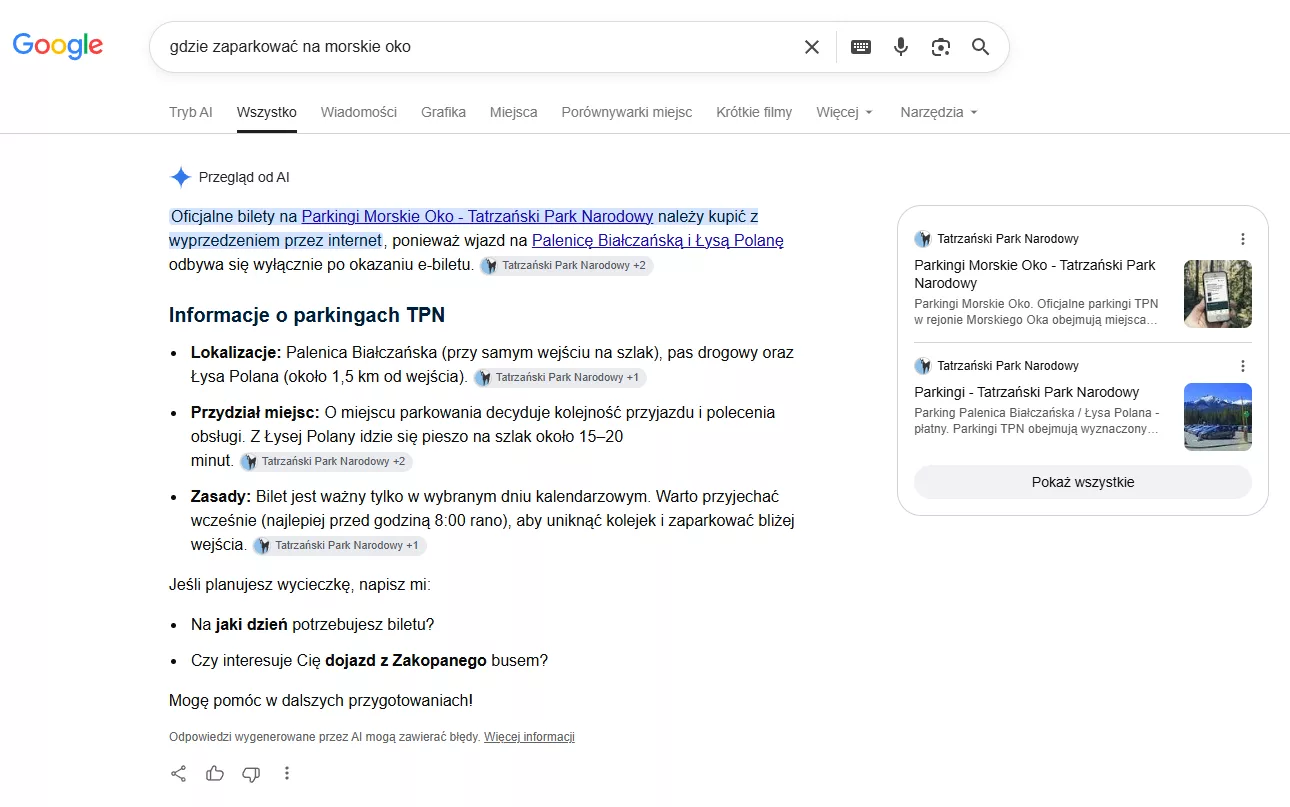Open Palenicę Białczańską i Łysą Polanę link
This screenshot has width=1290, height=807.
tap(658, 240)
